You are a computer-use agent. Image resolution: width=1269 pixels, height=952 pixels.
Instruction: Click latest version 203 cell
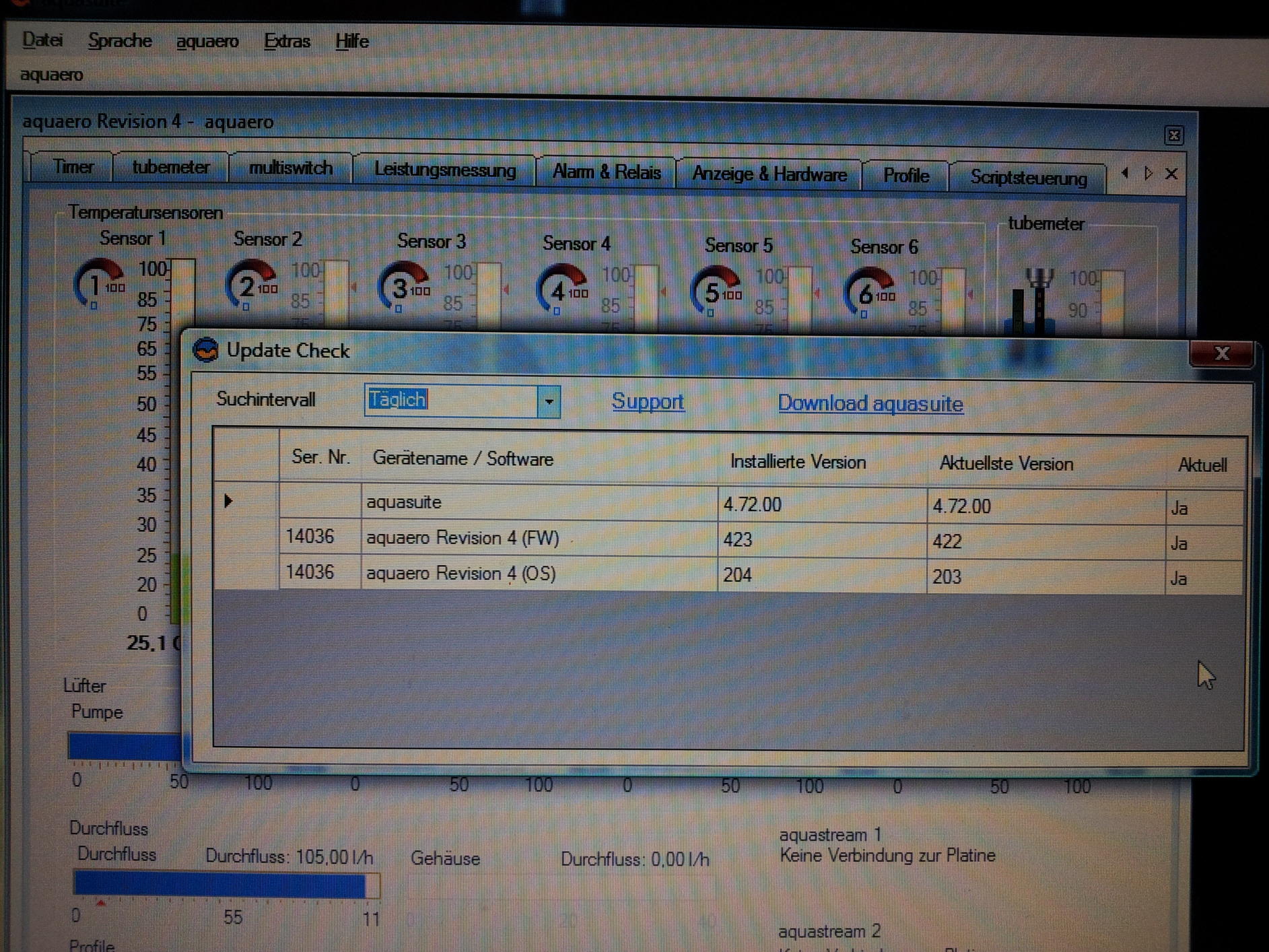[x=1046, y=577]
